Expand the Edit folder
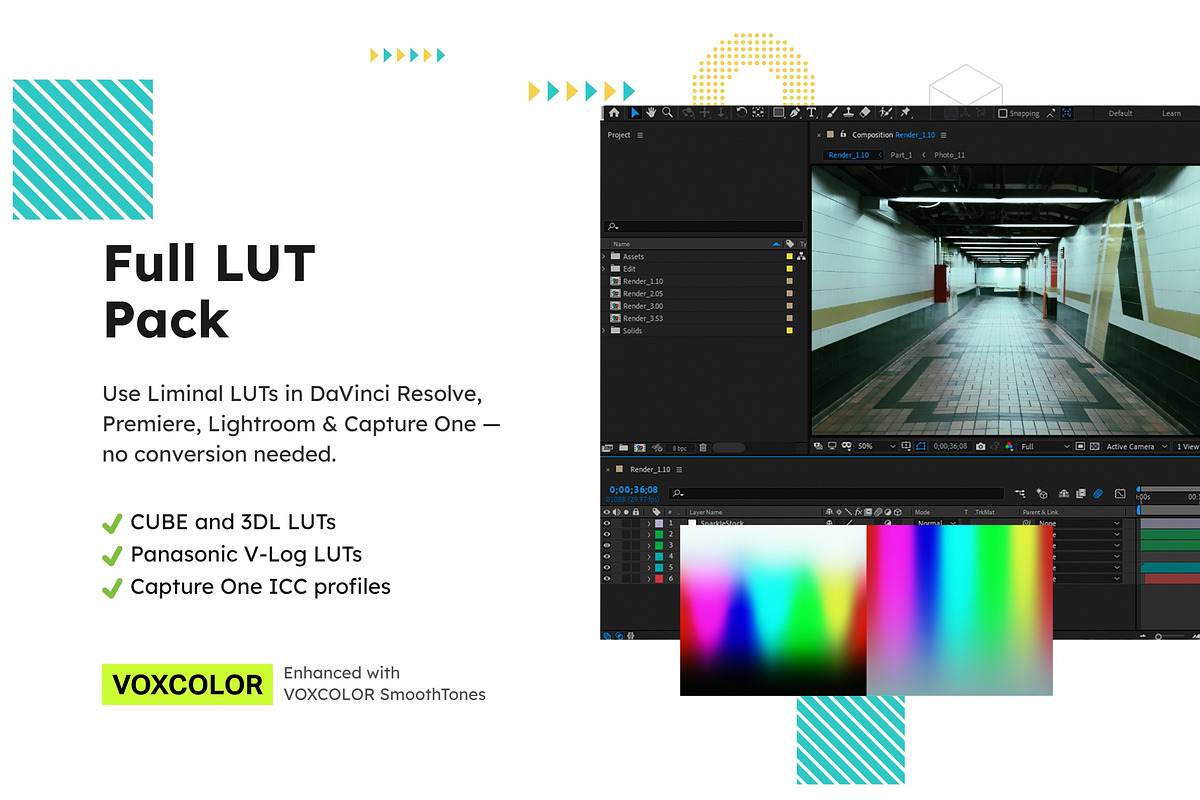 tap(604, 269)
